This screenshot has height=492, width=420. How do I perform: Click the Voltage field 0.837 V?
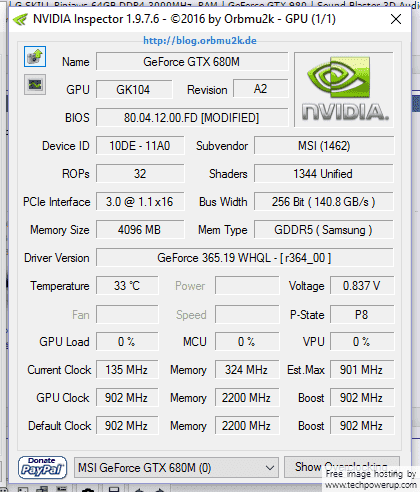362,285
